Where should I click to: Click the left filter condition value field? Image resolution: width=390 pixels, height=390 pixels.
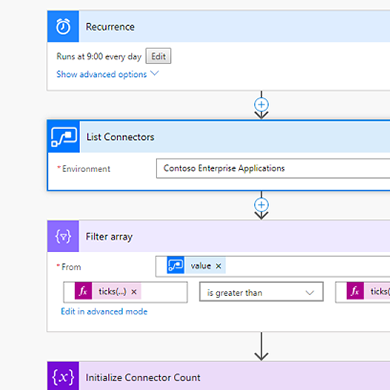[125, 292]
